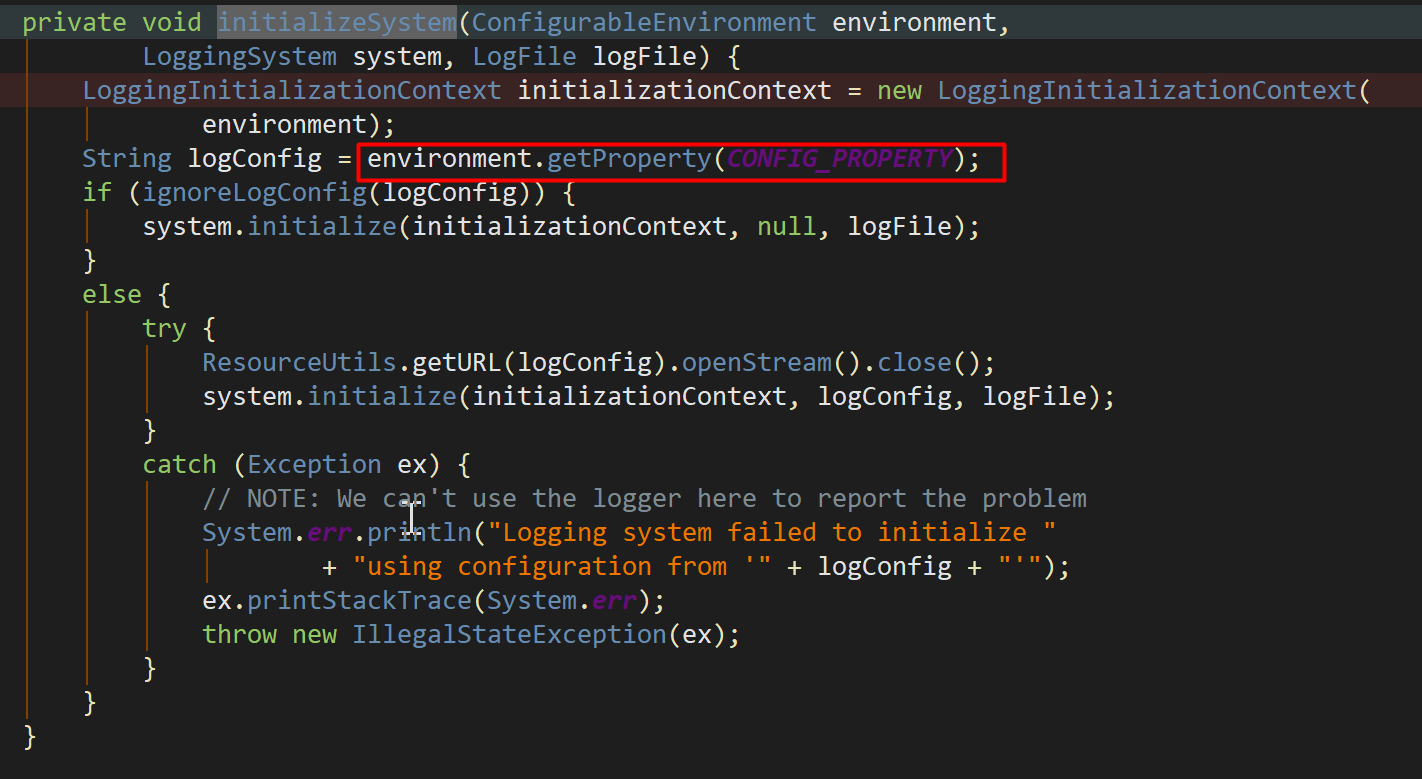Select the logFile parameter

(644, 56)
